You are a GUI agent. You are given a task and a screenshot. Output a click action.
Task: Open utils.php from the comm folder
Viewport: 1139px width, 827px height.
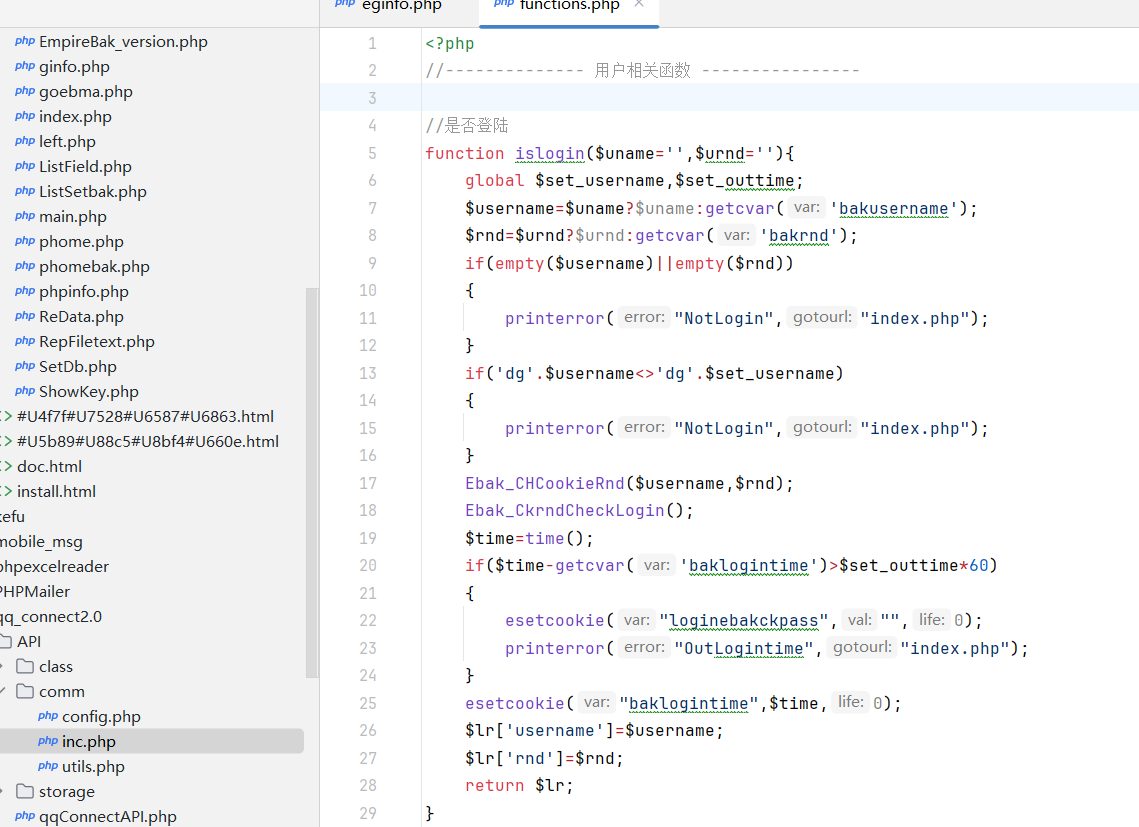point(93,767)
